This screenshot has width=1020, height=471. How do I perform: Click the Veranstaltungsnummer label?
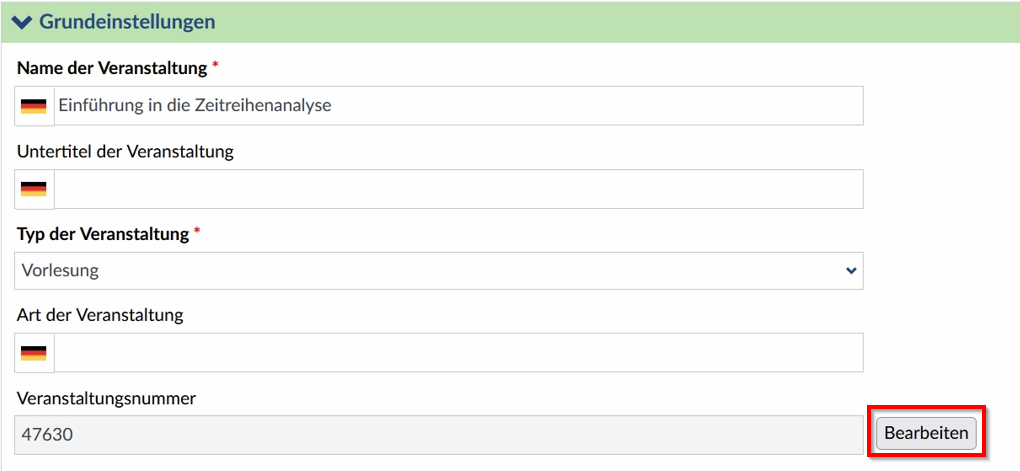(107, 398)
